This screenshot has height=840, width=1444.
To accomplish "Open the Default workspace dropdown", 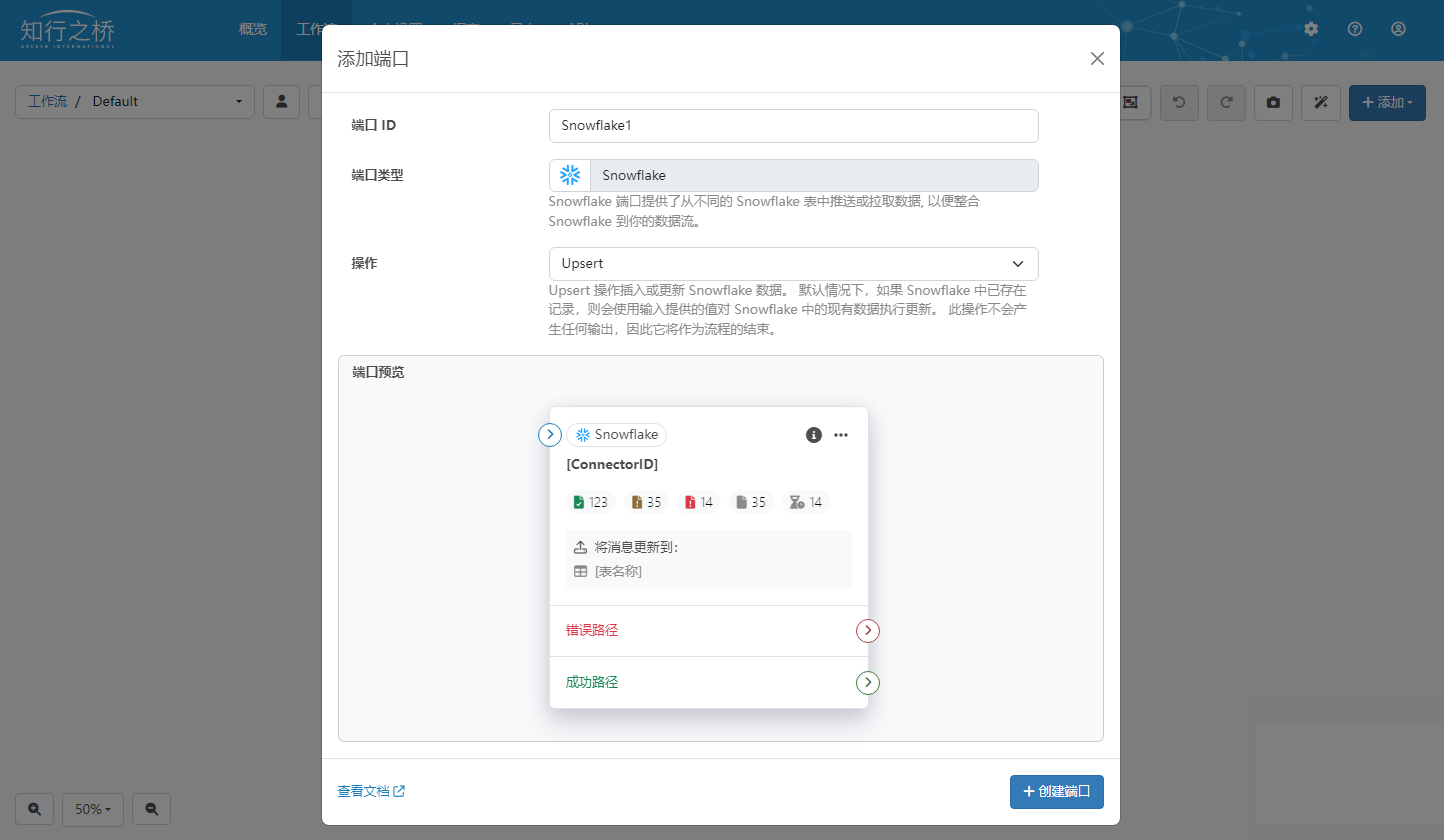I will 135,102.
